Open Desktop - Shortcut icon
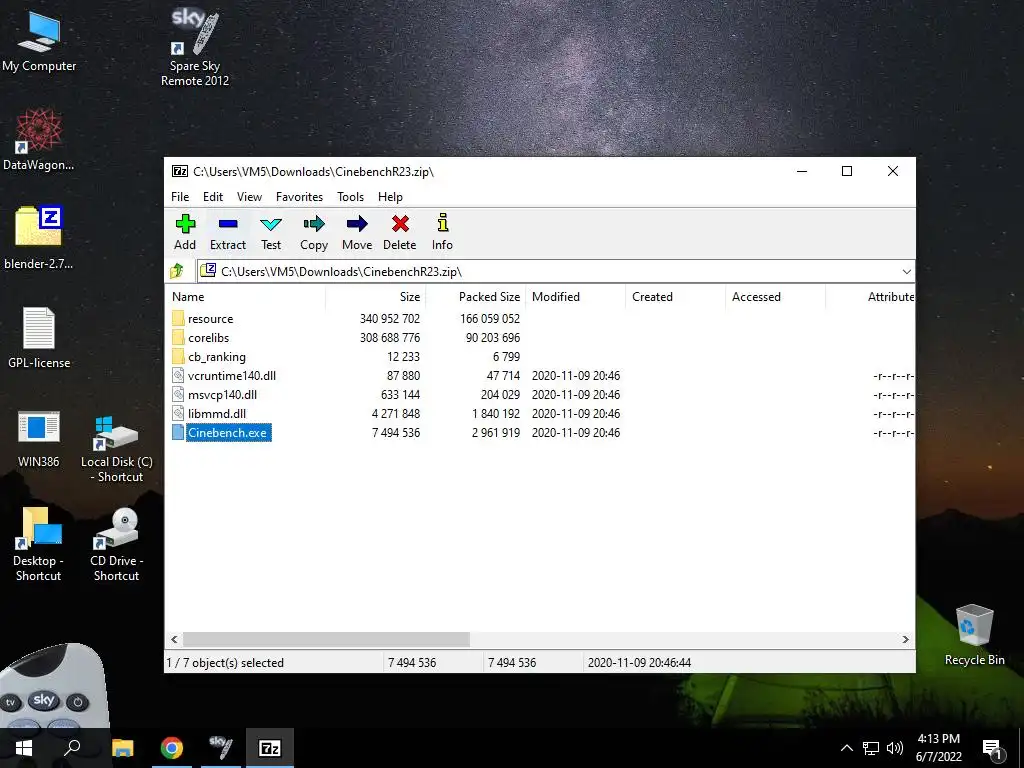Screen dimensions: 1024x768 point(39,544)
